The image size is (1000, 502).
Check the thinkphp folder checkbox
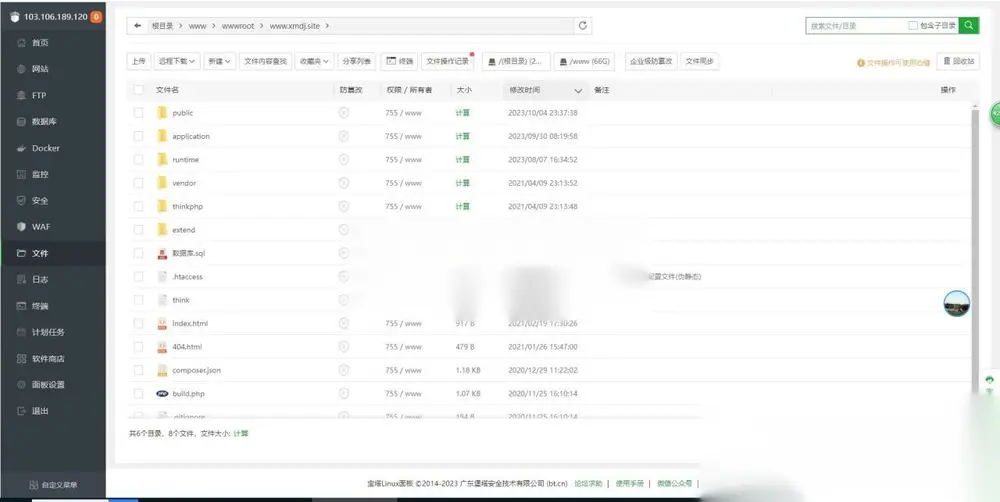coord(138,206)
